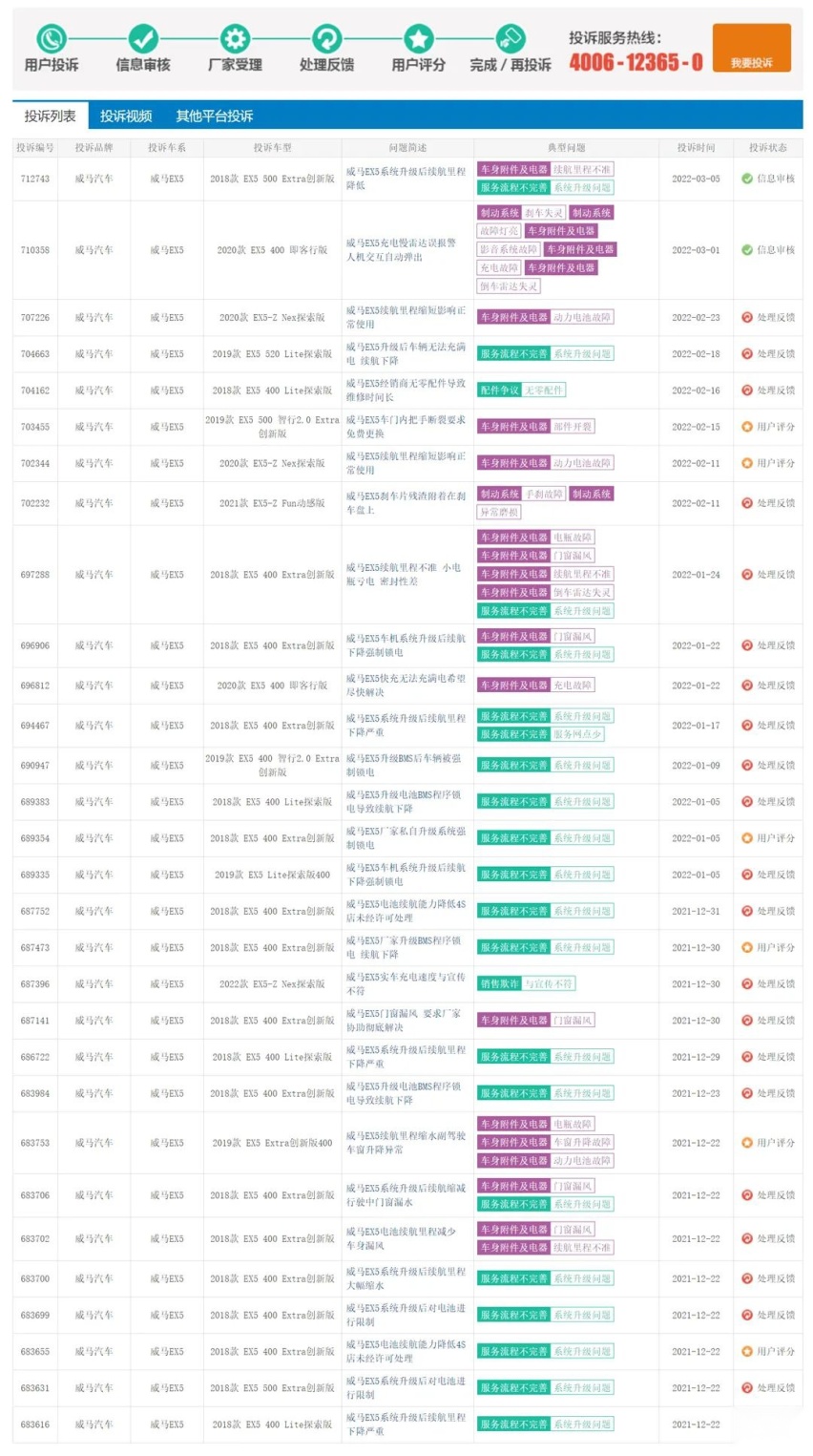813x1456 pixels.
Task: Click red status icon for complaint 683631
Action: tap(747, 1388)
